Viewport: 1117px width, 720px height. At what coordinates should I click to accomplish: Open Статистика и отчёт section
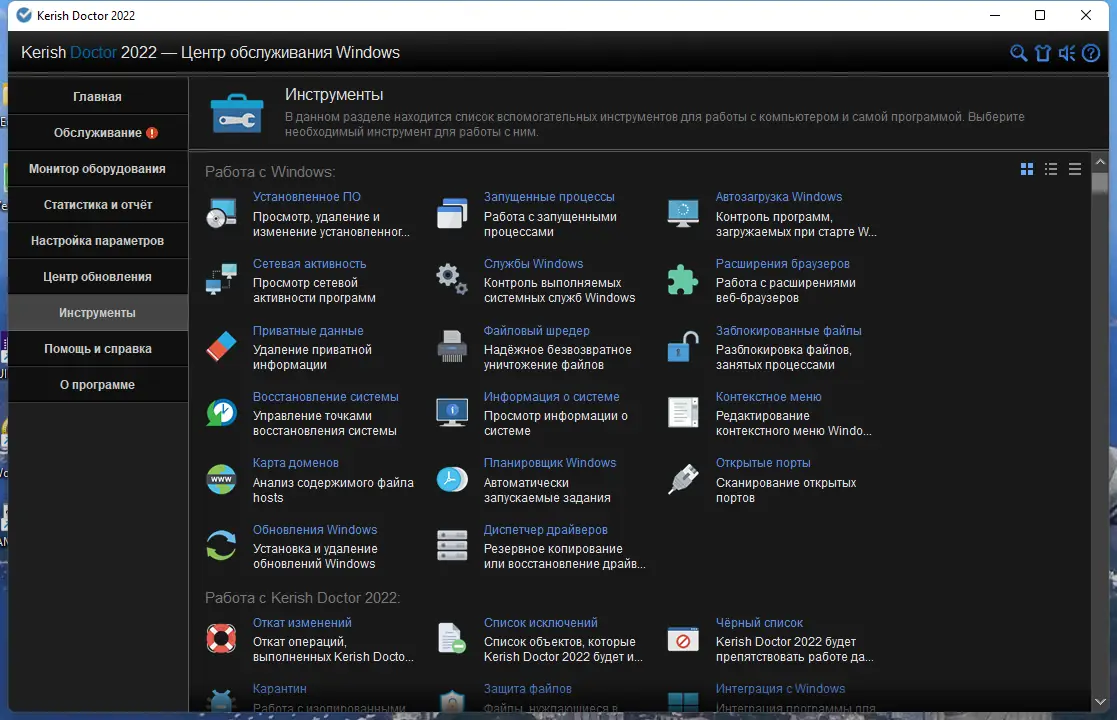pyautogui.click(x=98, y=205)
